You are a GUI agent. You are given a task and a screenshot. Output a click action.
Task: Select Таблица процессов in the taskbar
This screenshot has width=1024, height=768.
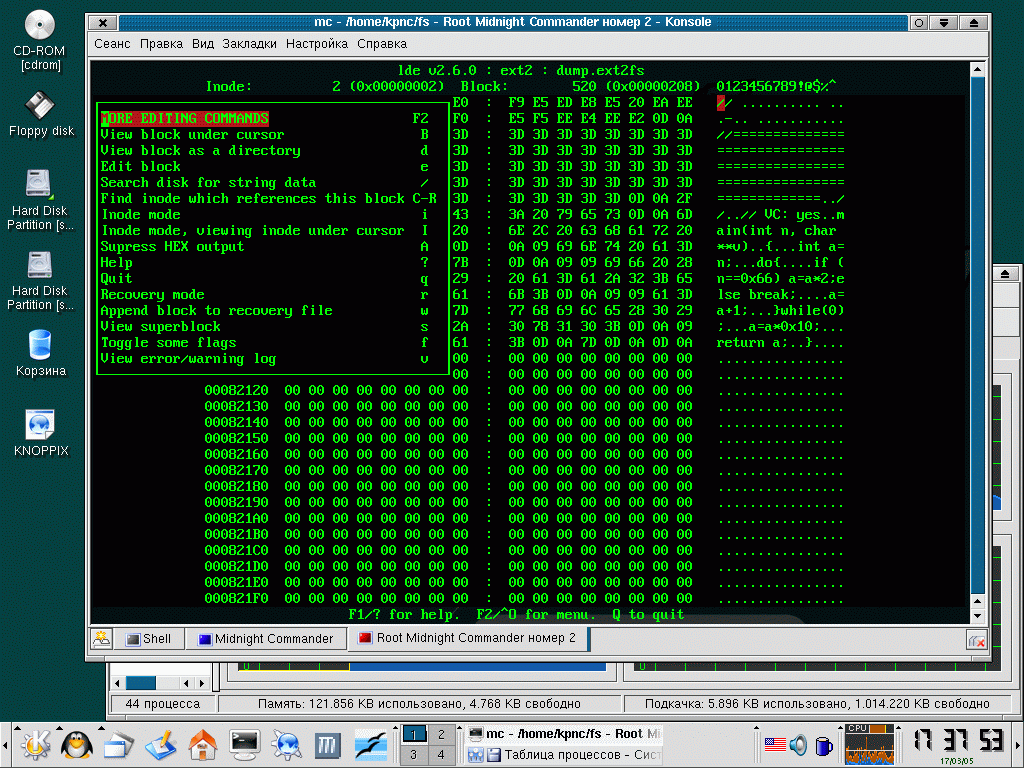click(x=564, y=755)
